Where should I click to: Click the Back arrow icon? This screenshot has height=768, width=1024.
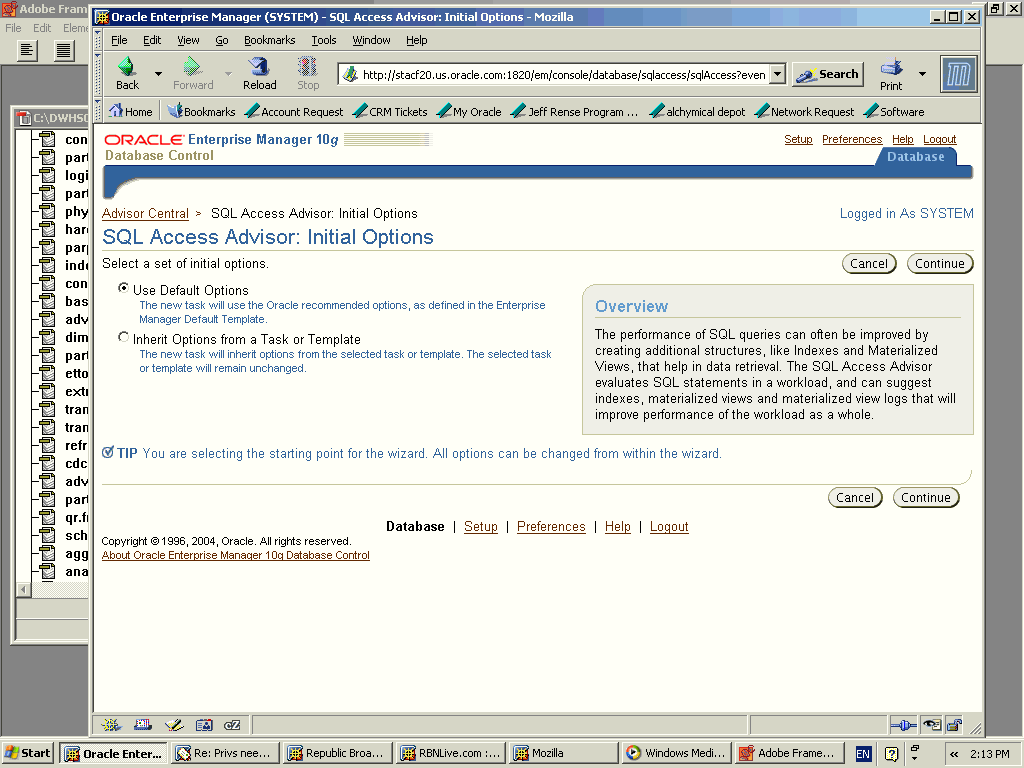127,68
